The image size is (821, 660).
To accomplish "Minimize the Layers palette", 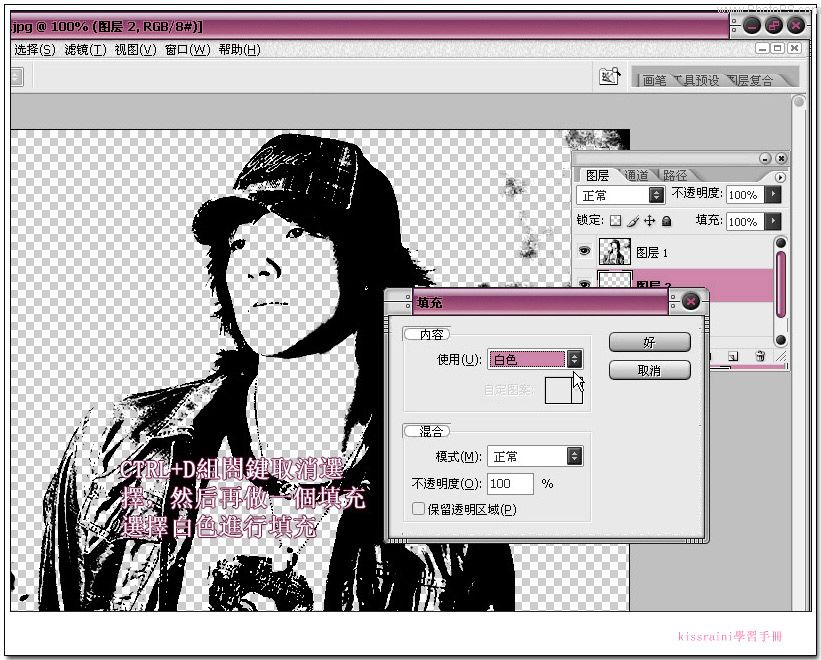I will pos(765,158).
